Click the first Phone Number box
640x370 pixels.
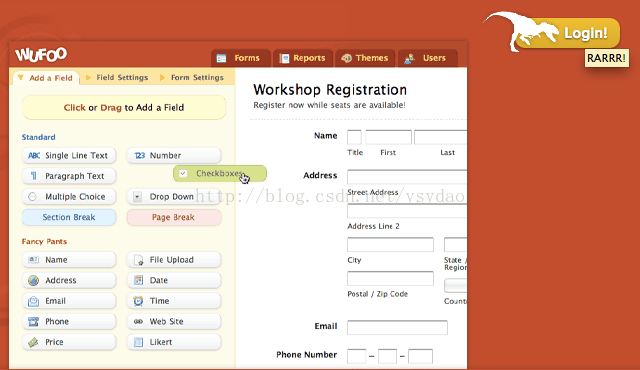pos(357,356)
